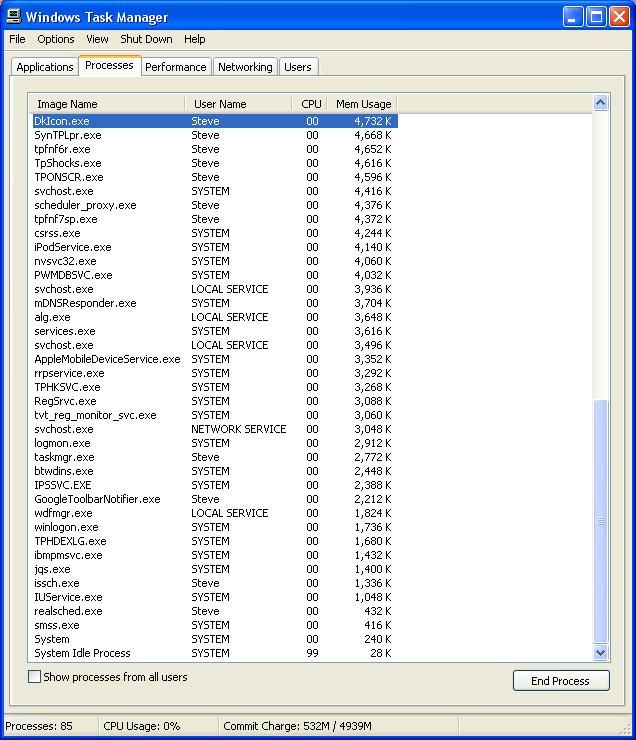Sort by the Mem Usage column header

coord(362,104)
